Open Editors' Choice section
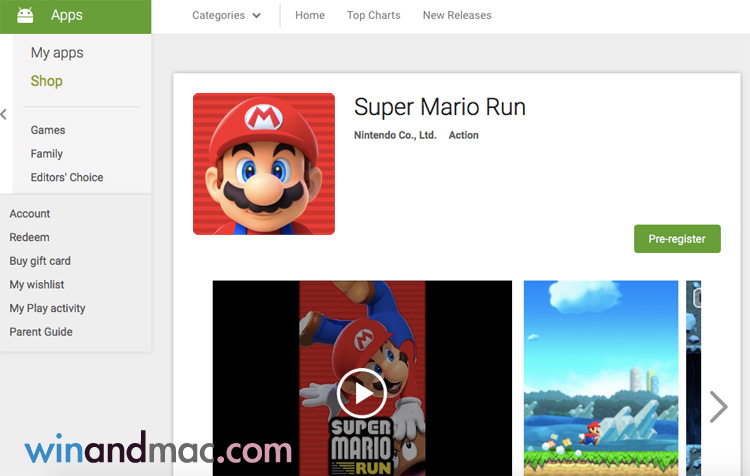Image resolution: width=750 pixels, height=476 pixels. point(67,178)
